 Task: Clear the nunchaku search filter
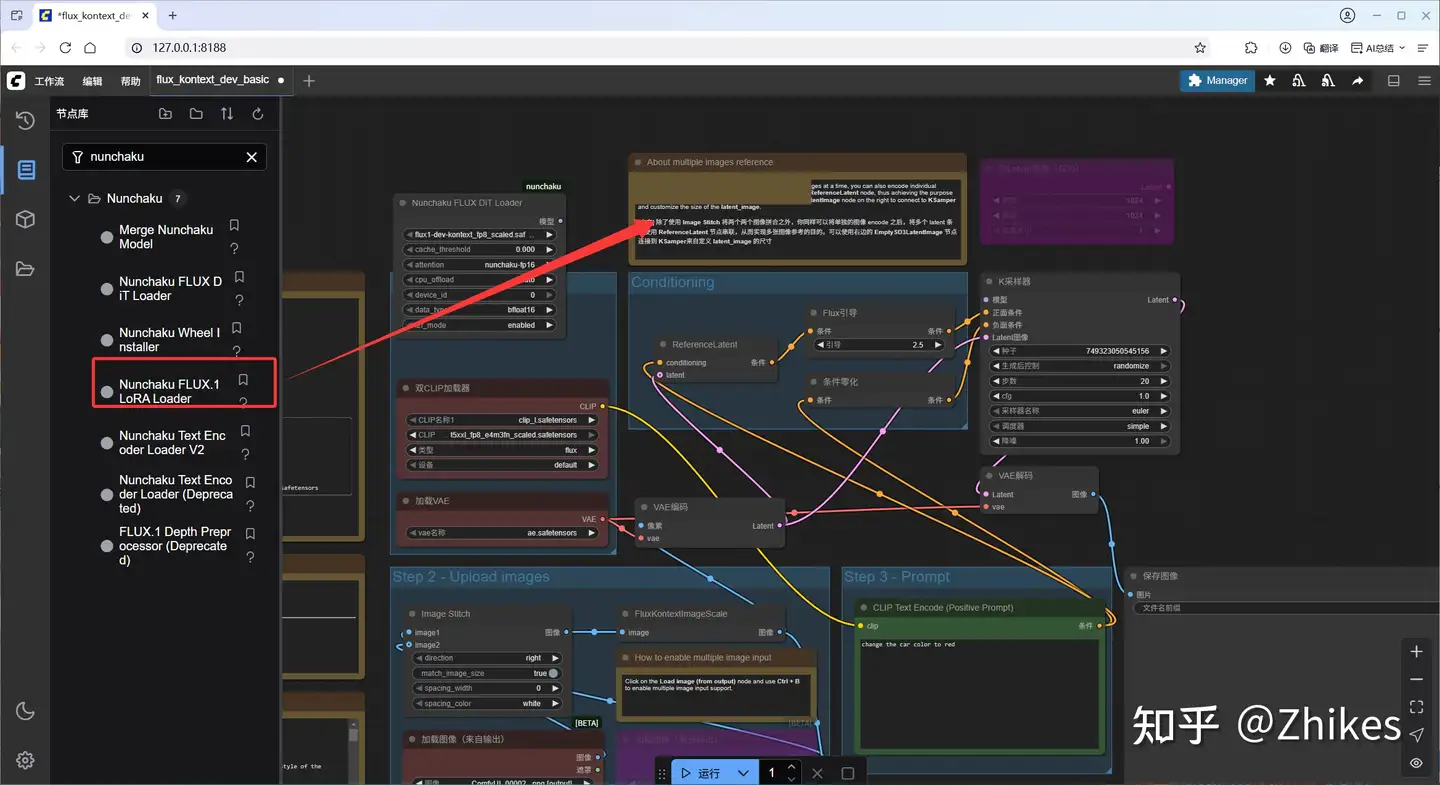252,157
